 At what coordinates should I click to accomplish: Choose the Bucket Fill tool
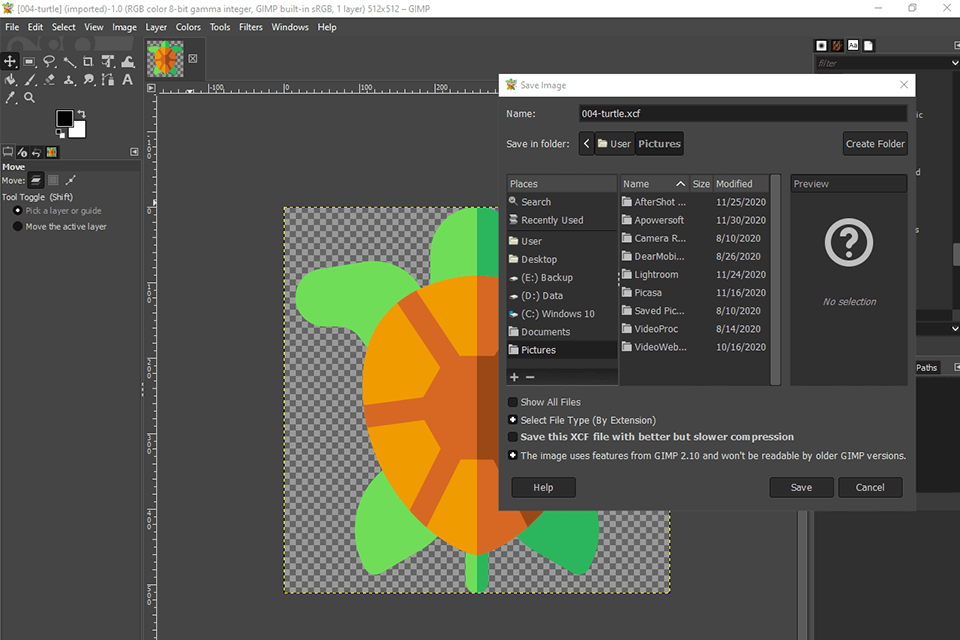[10, 80]
